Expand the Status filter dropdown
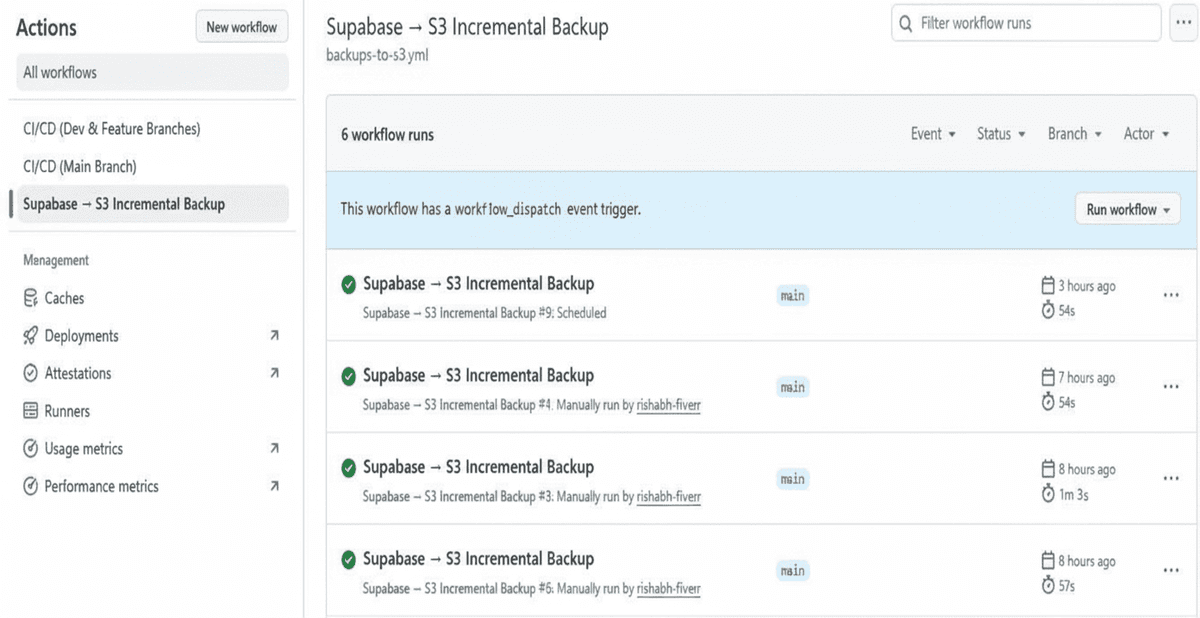The image size is (1200, 618). [1001, 134]
